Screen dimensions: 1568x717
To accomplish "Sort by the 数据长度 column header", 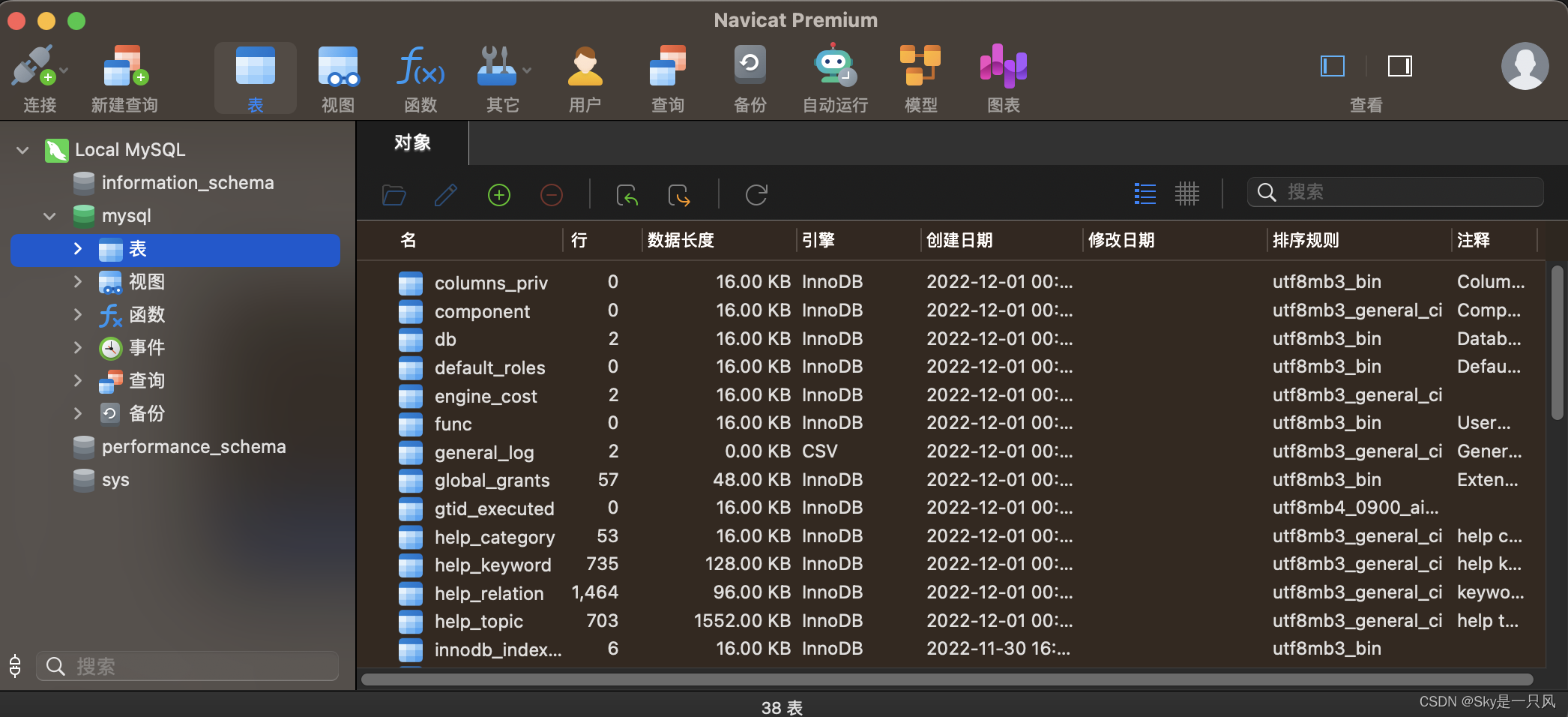I will [681, 240].
